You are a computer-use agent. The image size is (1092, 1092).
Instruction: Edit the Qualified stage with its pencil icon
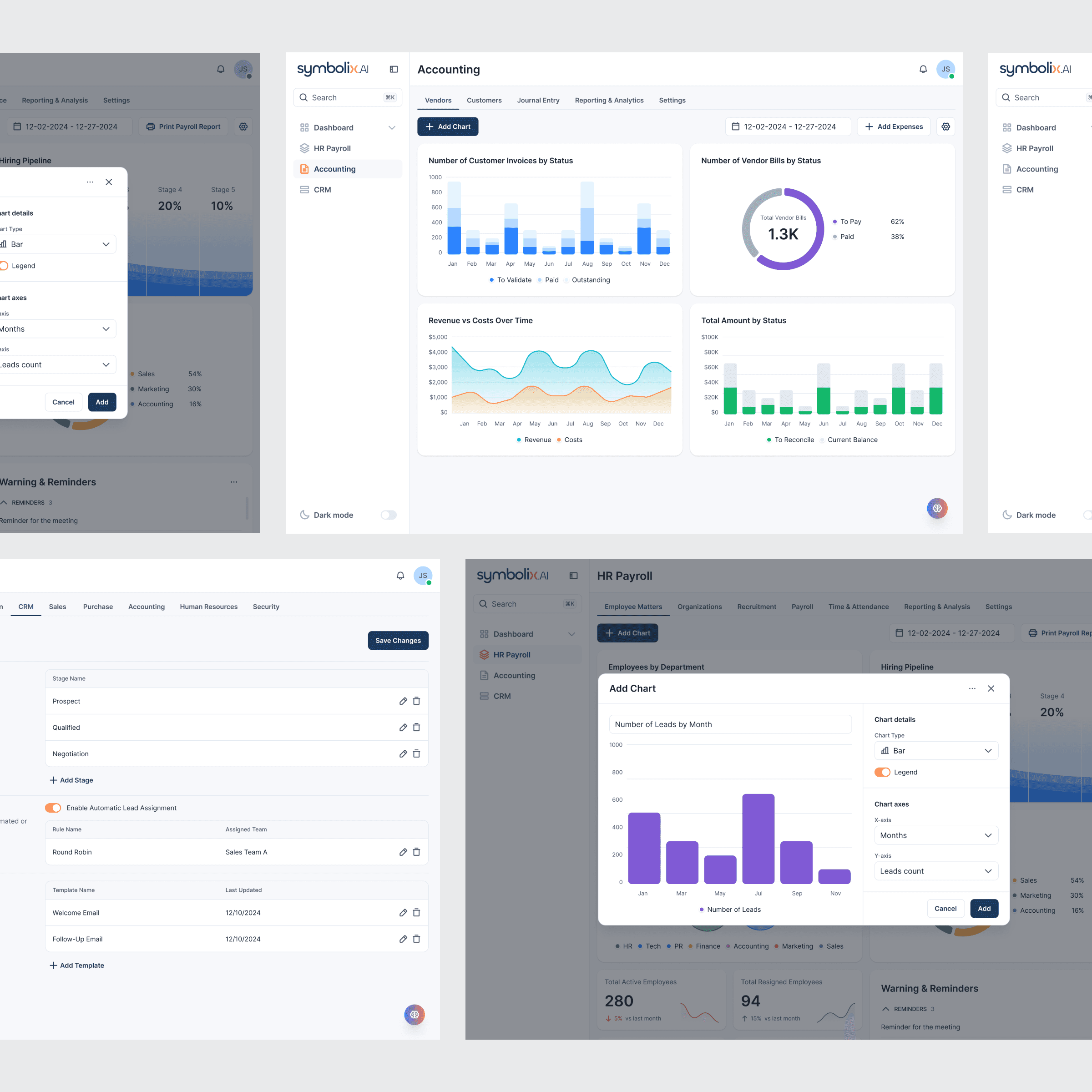pyautogui.click(x=403, y=728)
